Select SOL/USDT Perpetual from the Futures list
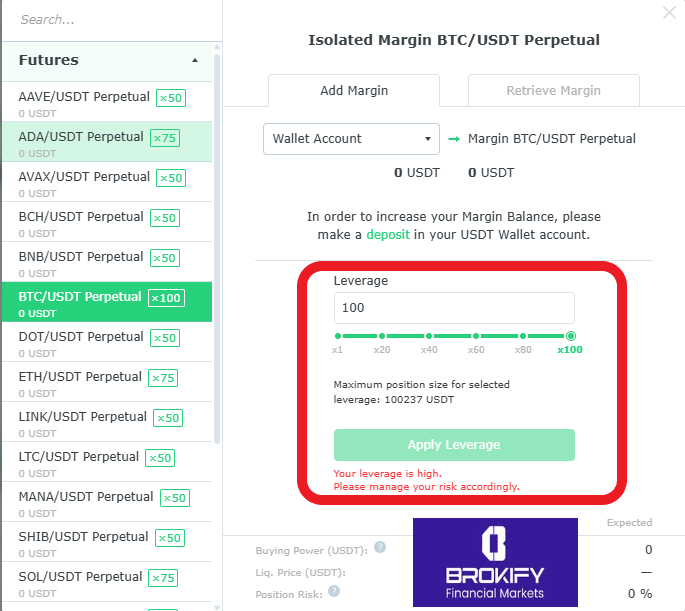 [80, 577]
